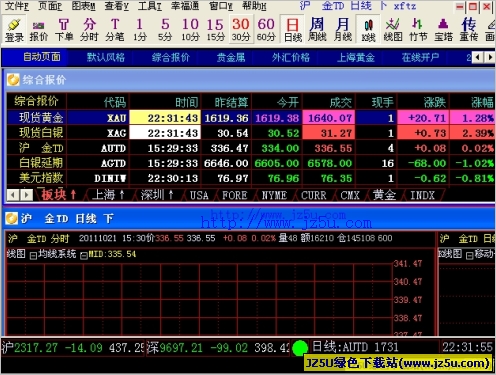This screenshot has width=496, height=375.
Task: Open the 幸福通 menu
Action: point(185,6)
